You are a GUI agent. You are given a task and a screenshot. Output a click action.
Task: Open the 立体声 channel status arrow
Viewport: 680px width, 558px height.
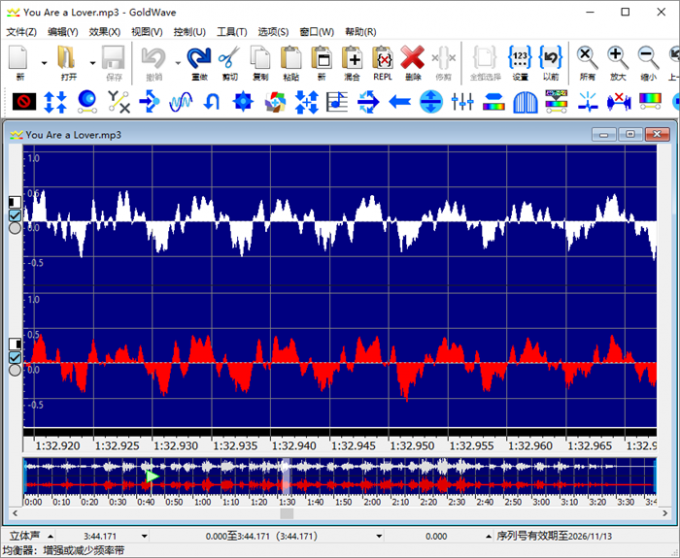click(50, 537)
